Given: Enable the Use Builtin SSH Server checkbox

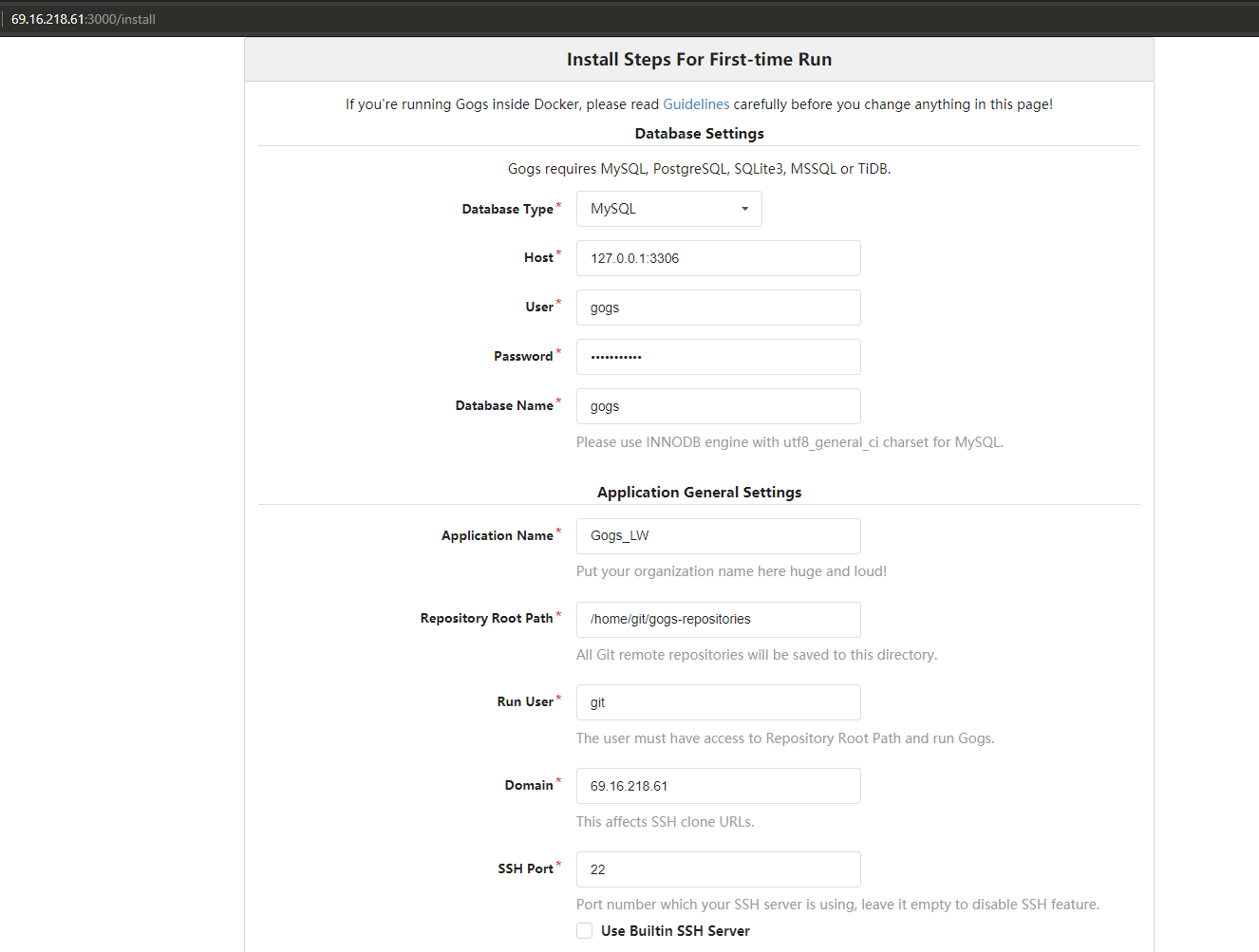Looking at the screenshot, I should coord(584,930).
